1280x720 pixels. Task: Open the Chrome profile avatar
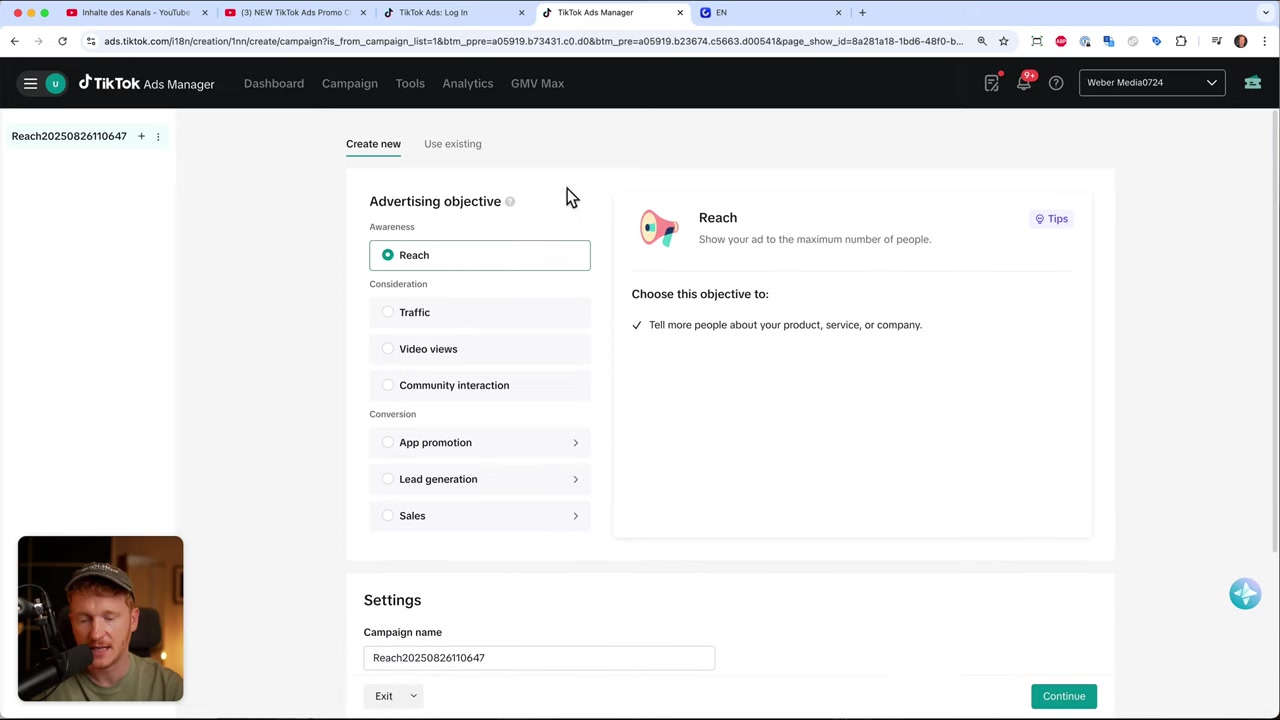click(x=1241, y=41)
